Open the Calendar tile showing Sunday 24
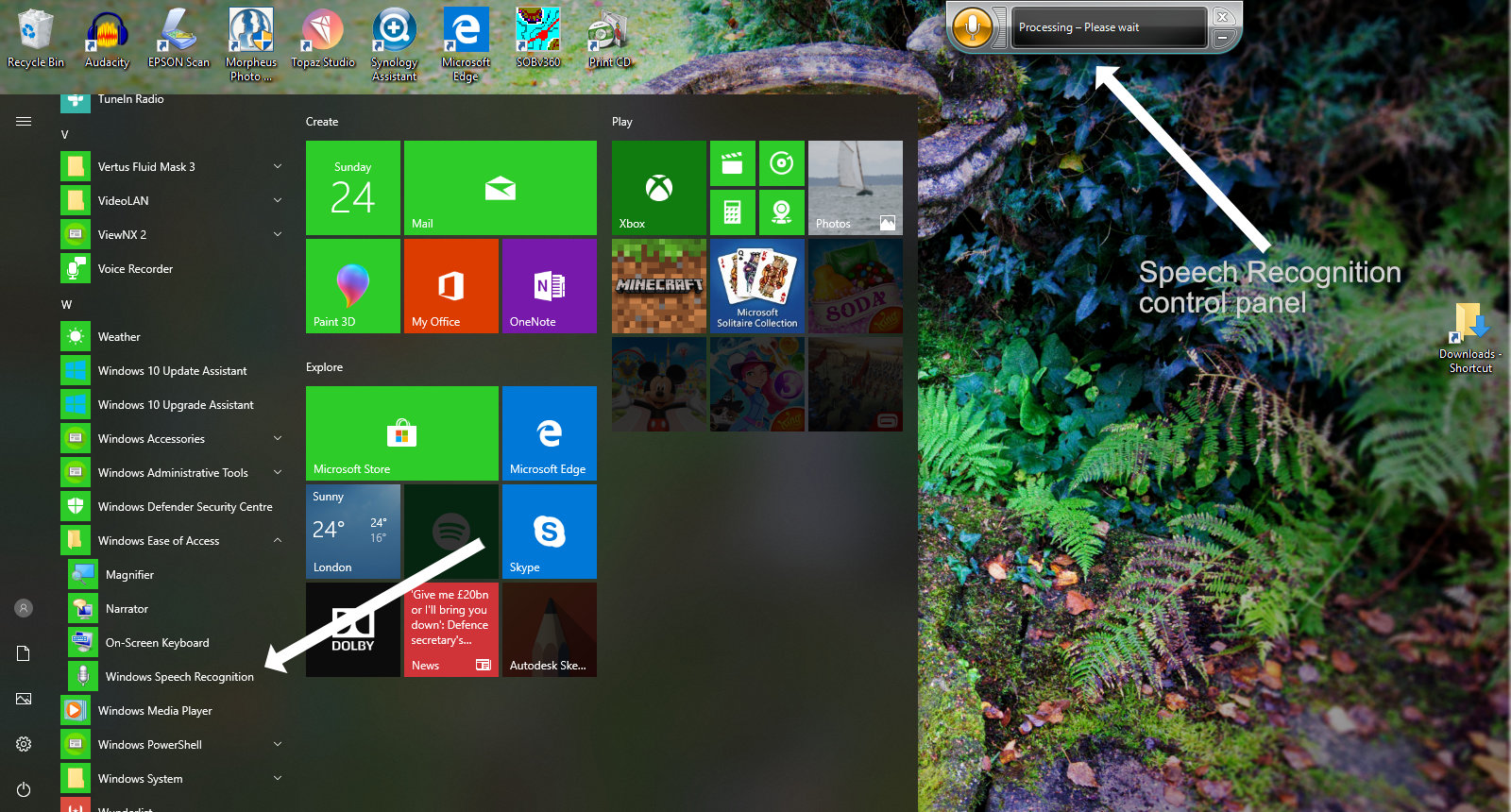The image size is (1511, 812). [x=353, y=188]
